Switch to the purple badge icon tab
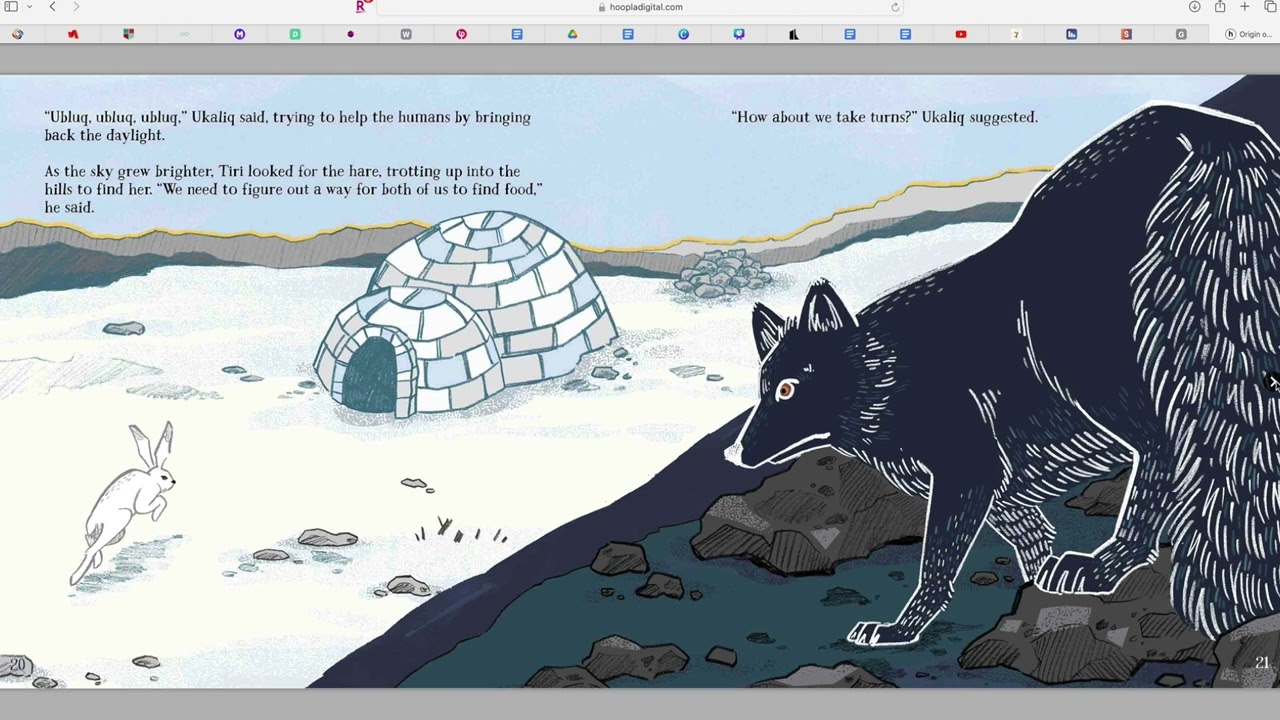 739,34
